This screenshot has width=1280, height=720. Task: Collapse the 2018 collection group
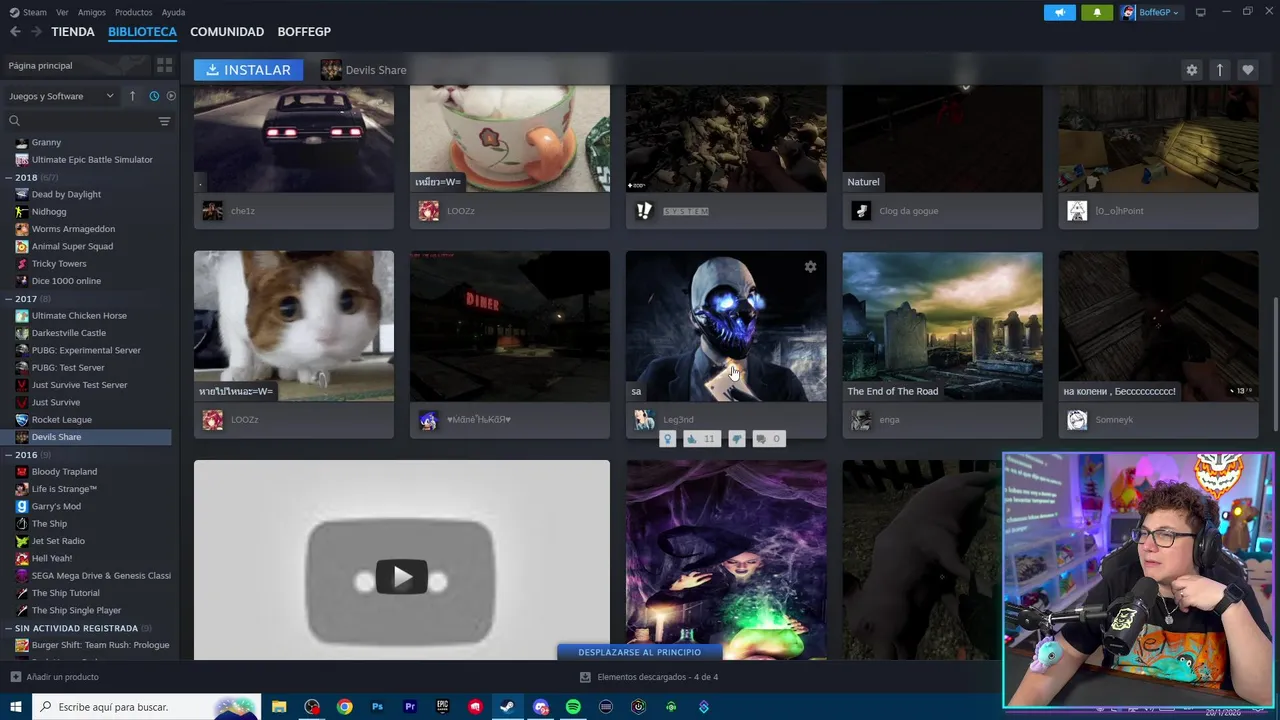point(10,177)
